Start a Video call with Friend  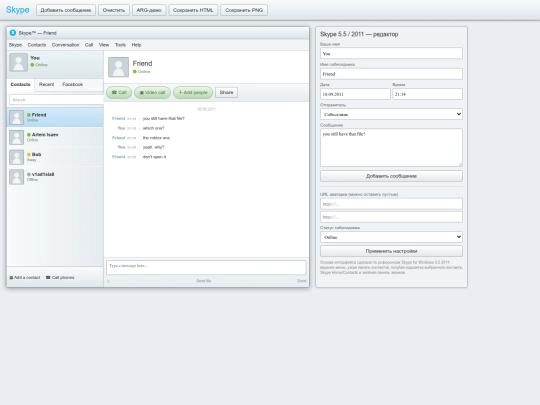(152, 92)
